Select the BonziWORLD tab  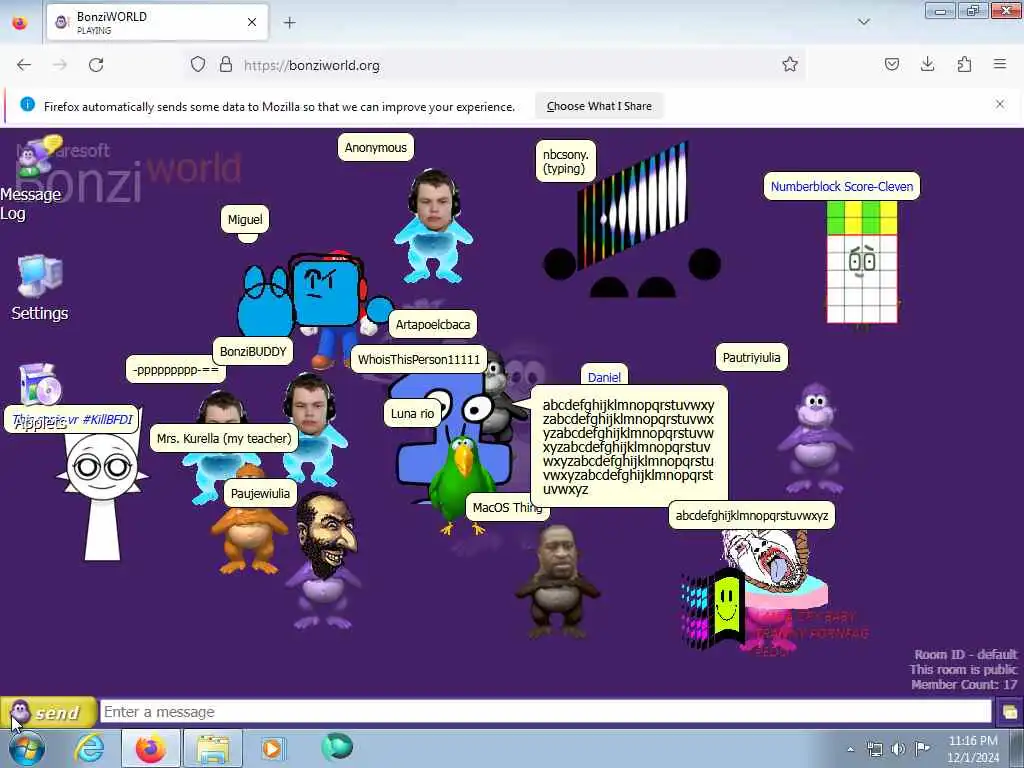(x=157, y=22)
